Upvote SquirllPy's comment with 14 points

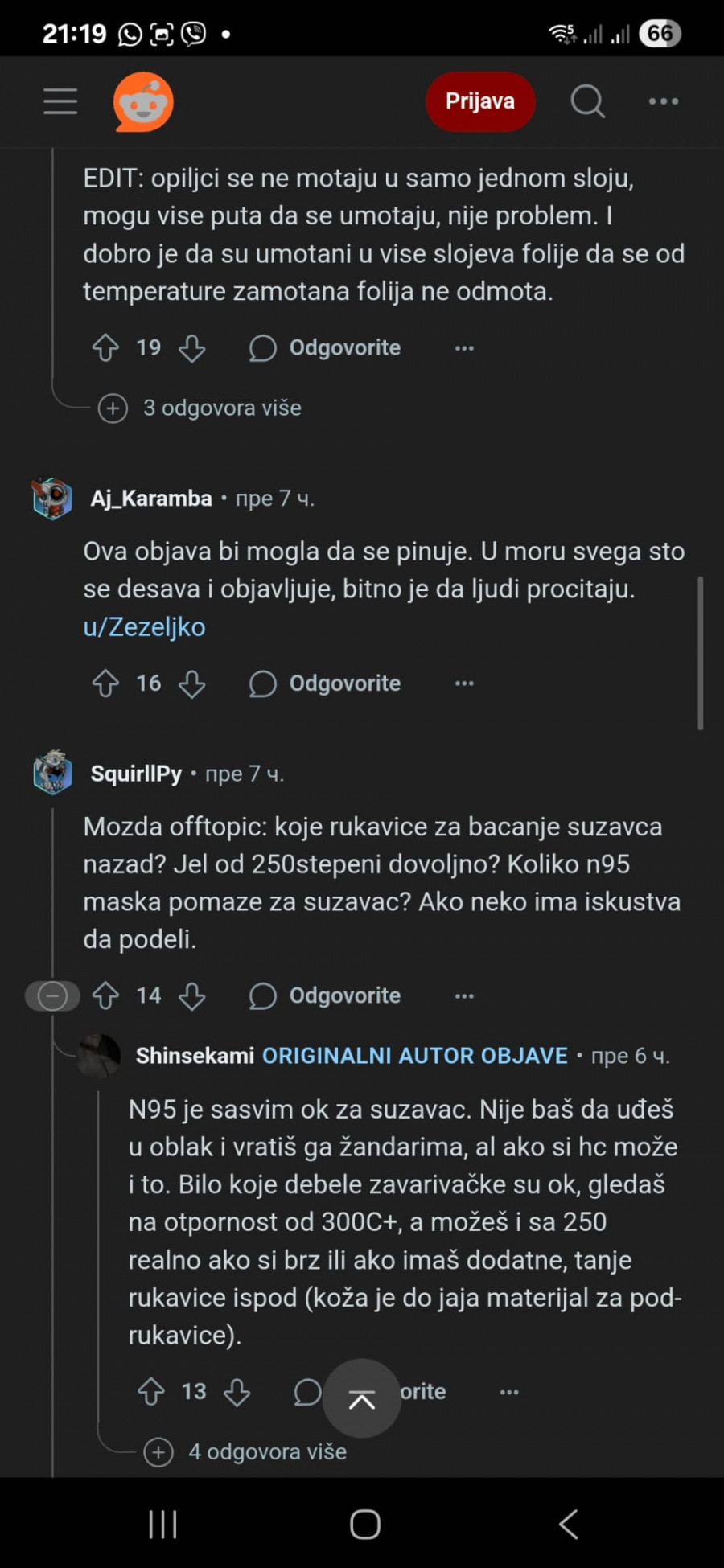[105, 996]
